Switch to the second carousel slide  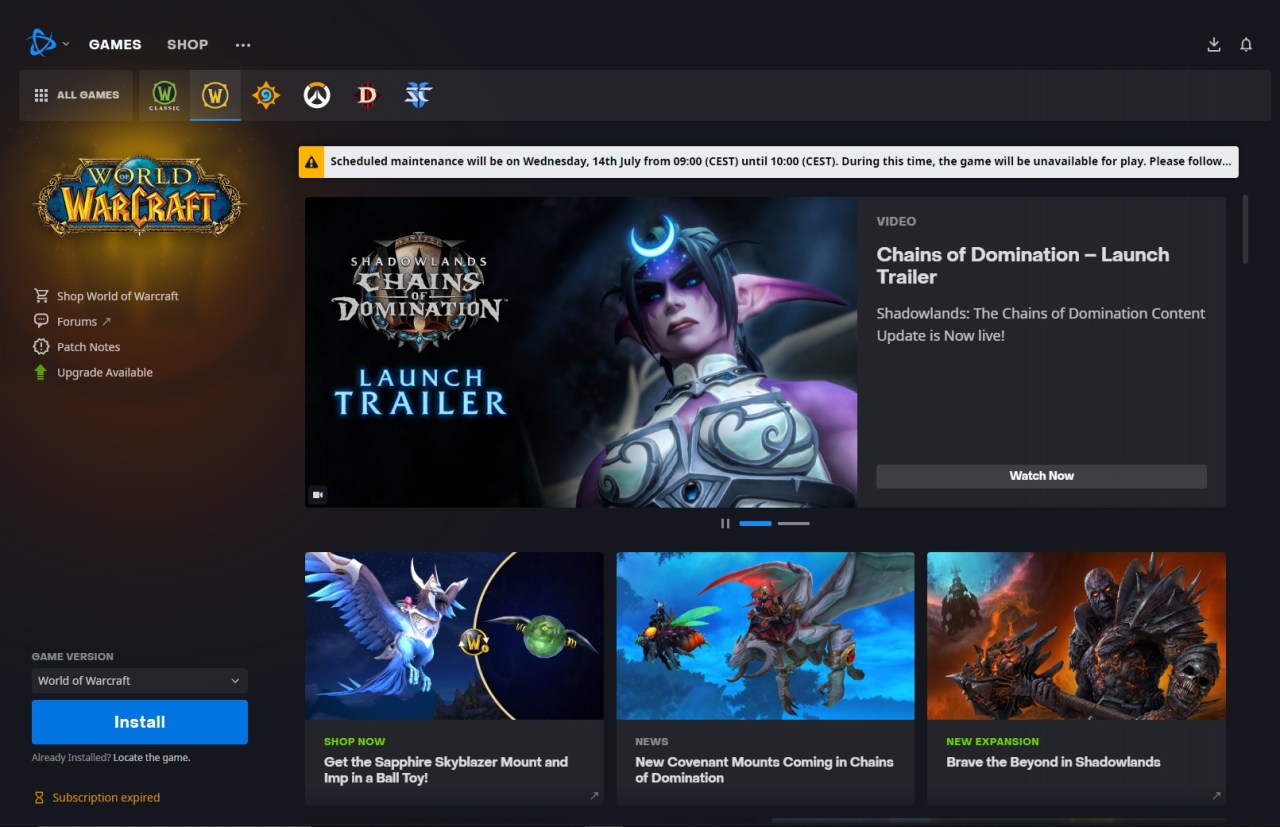[x=793, y=523]
